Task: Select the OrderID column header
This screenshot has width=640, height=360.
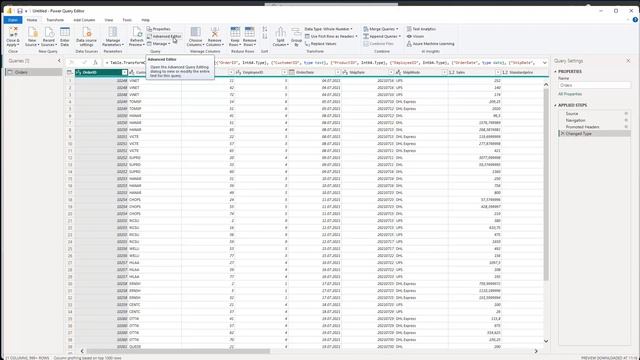Action: (101, 72)
